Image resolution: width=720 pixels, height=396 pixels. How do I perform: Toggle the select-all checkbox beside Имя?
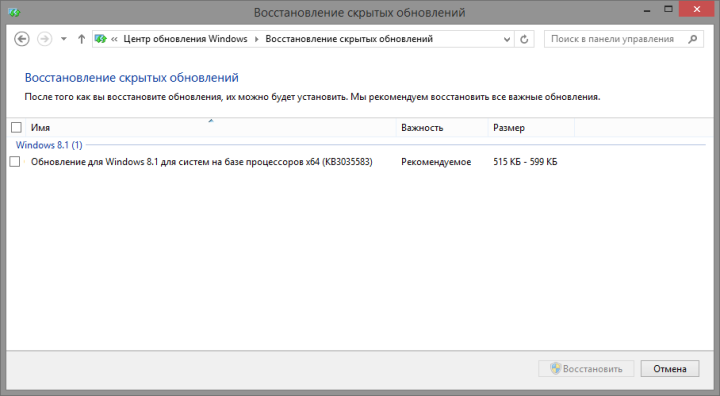click(x=16, y=127)
